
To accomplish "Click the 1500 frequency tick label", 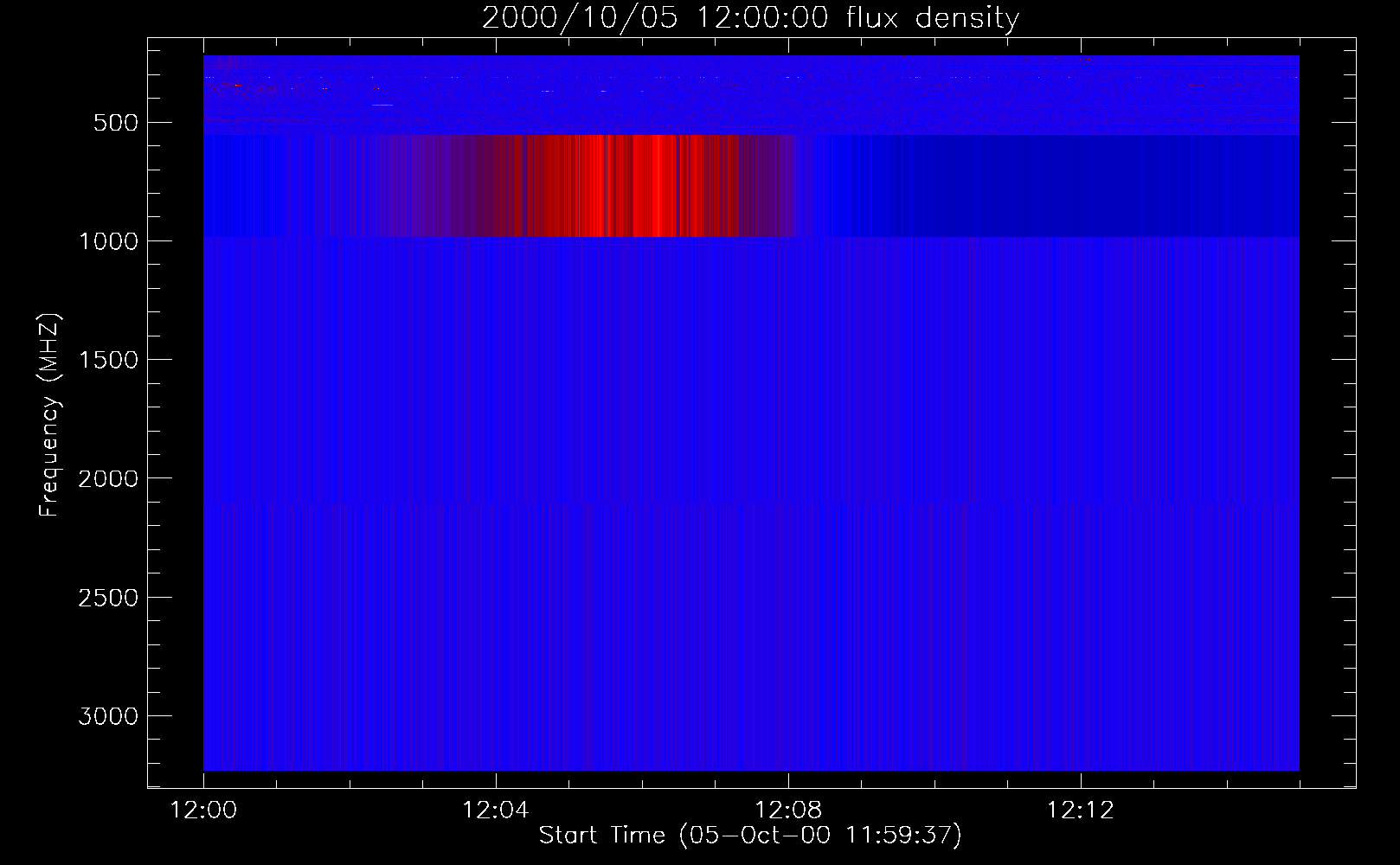I will click(x=108, y=360).
